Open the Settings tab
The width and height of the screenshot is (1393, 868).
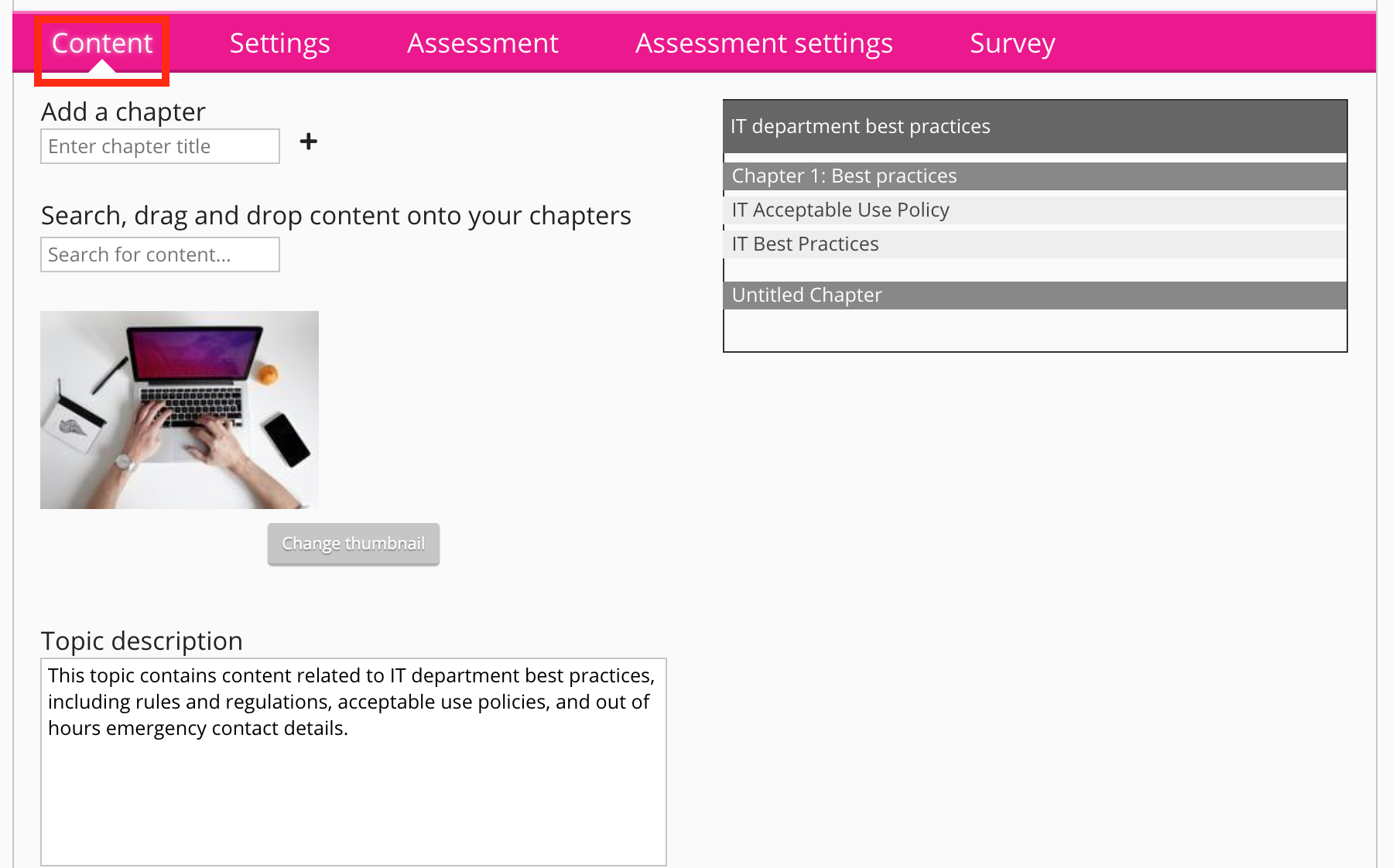point(279,43)
